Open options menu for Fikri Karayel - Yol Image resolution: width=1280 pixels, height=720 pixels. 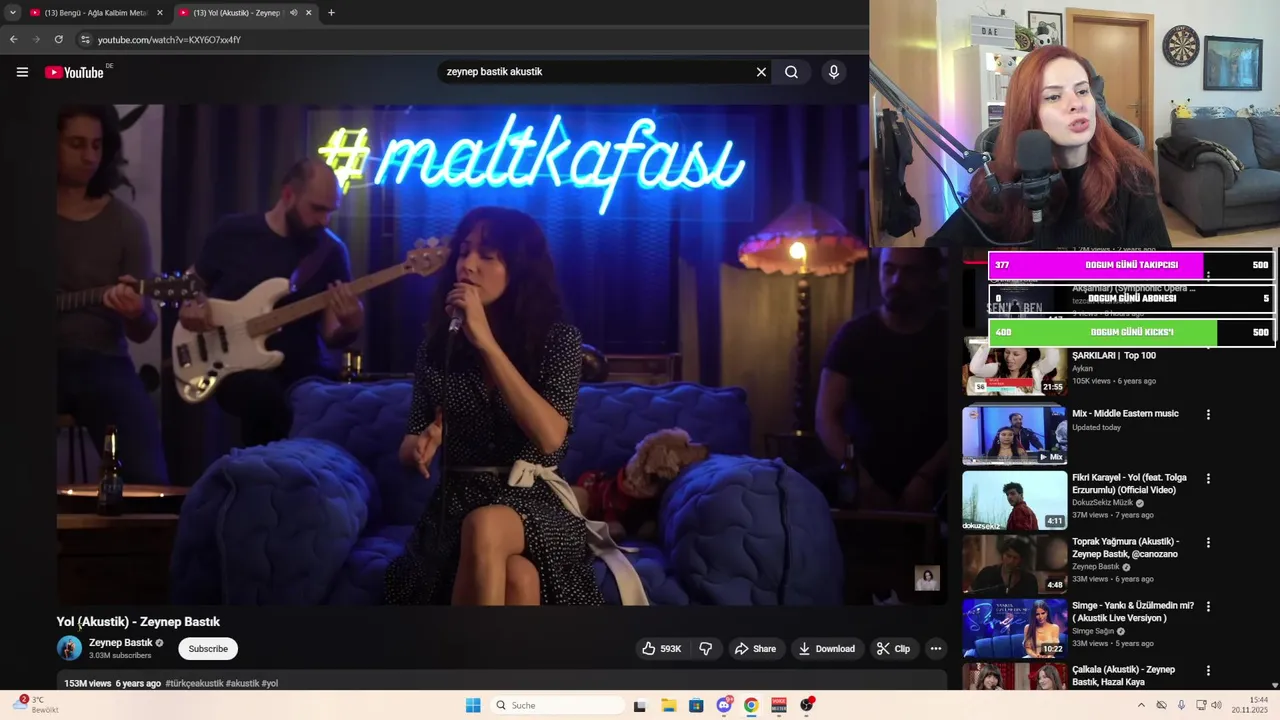[1208, 478]
